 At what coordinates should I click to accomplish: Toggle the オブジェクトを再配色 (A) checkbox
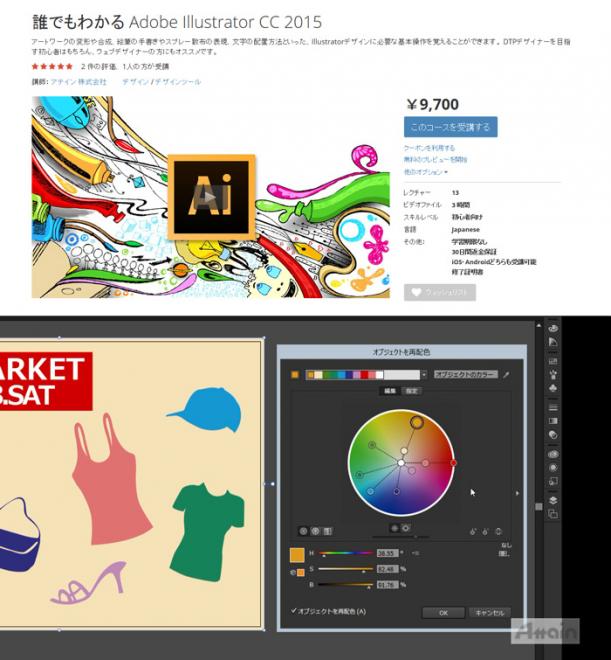(x=293, y=611)
